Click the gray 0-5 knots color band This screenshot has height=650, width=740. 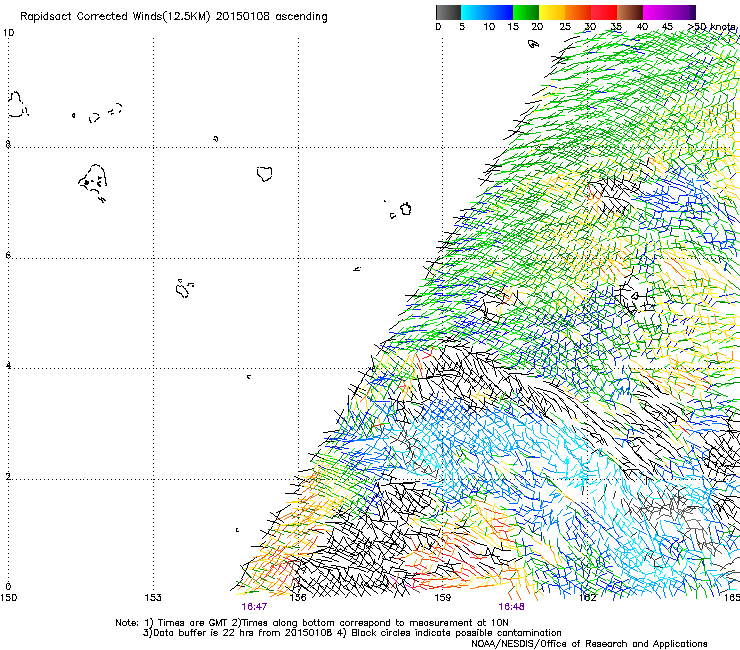[448, 12]
